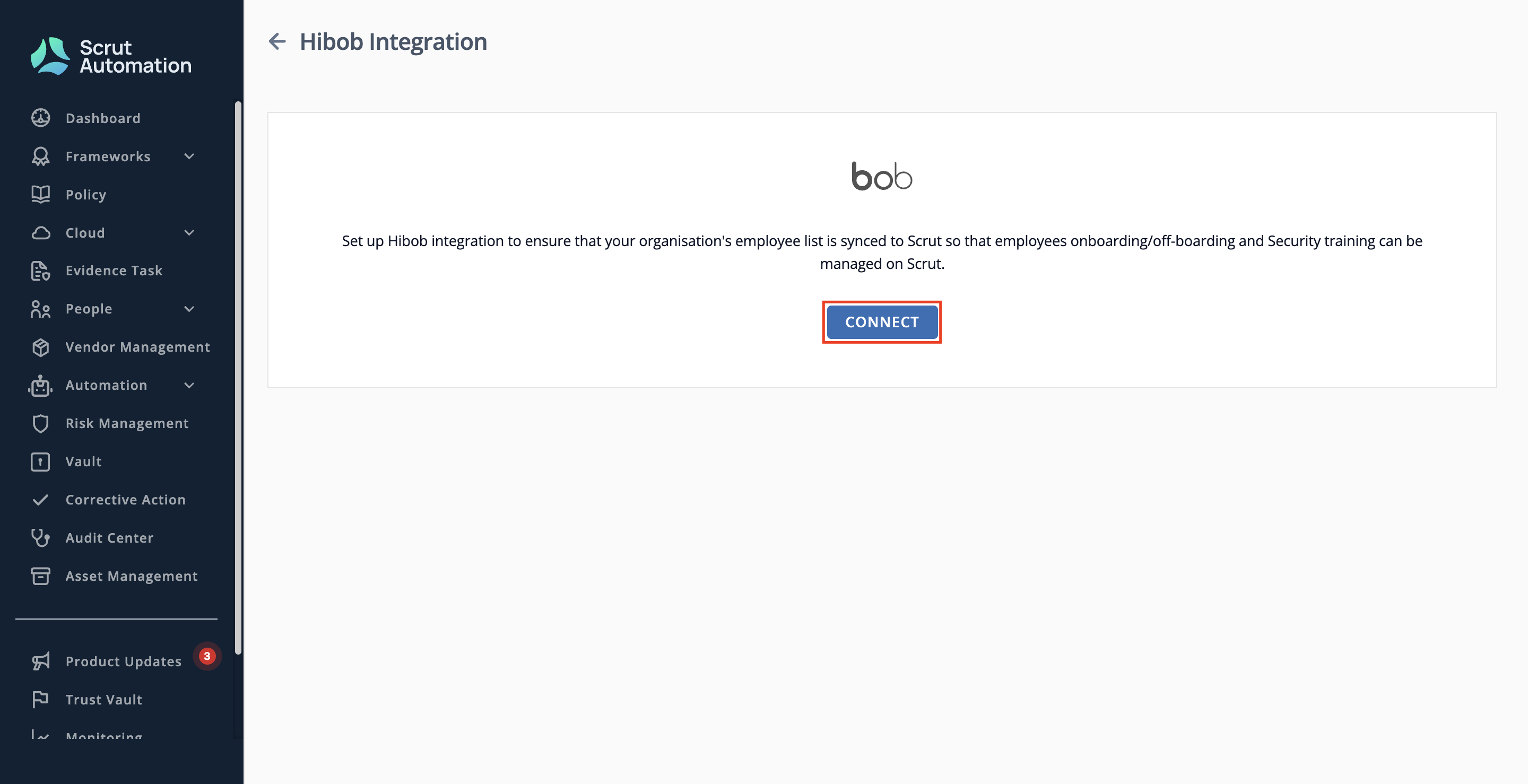Click the Corrective Action checkmark icon
This screenshot has width=1528, height=784.
tap(40, 500)
